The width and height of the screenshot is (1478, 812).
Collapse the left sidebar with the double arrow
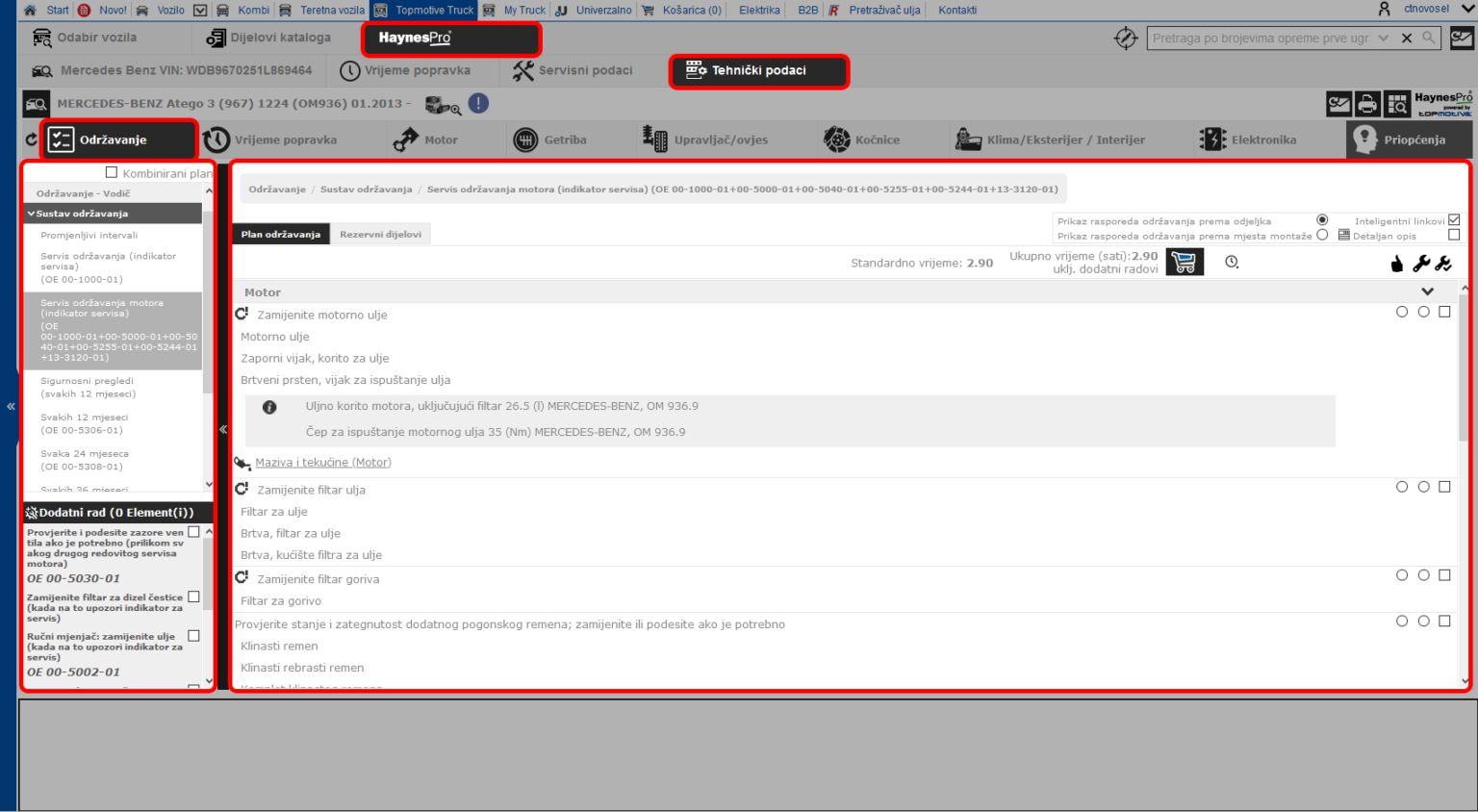tap(11, 406)
